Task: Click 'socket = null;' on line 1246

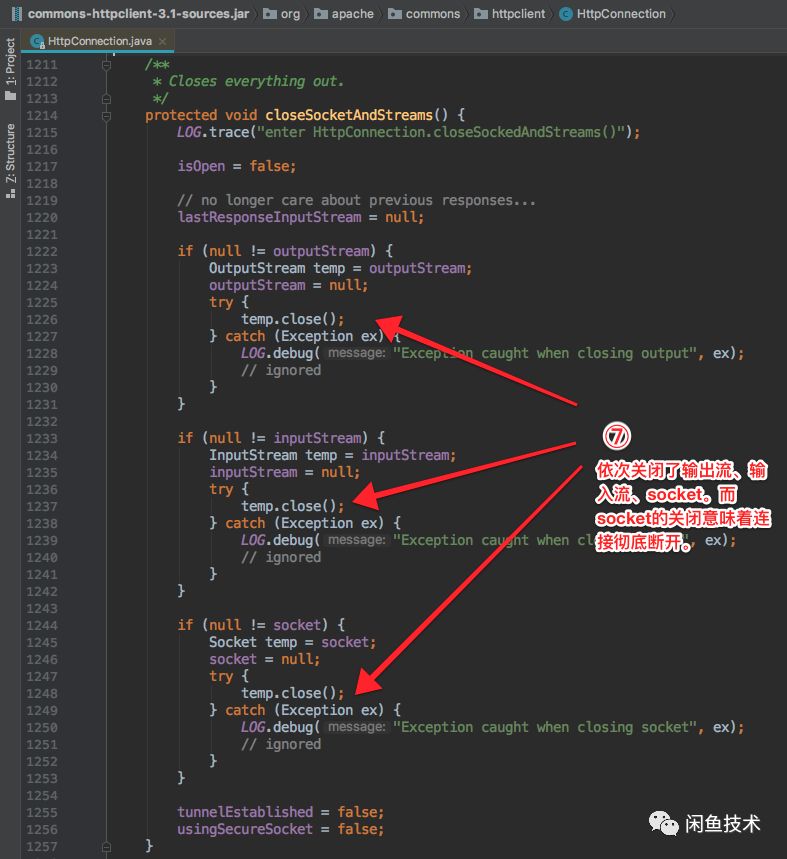Action: click(265, 659)
